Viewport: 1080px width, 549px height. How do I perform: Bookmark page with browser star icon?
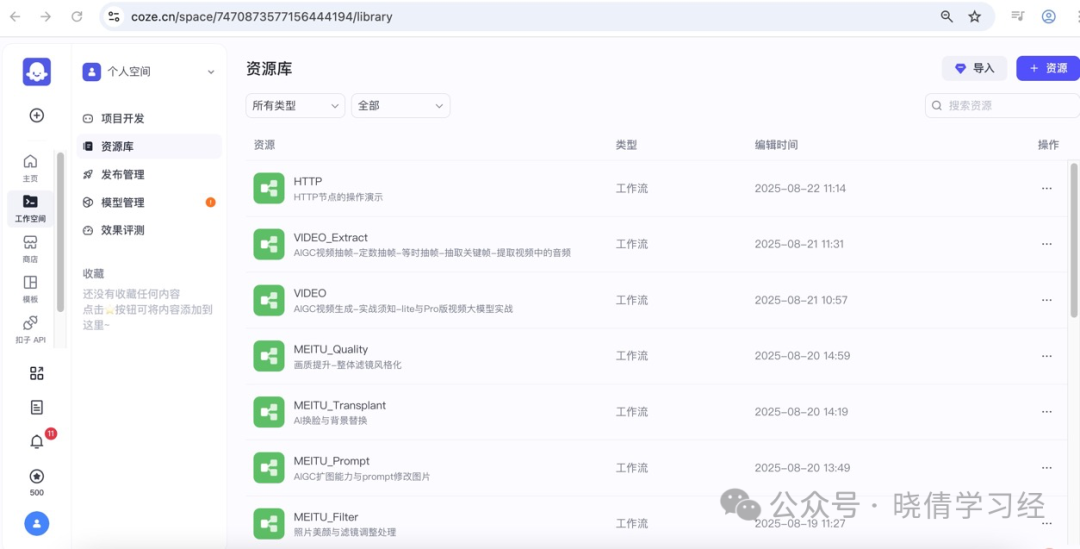click(x=975, y=17)
